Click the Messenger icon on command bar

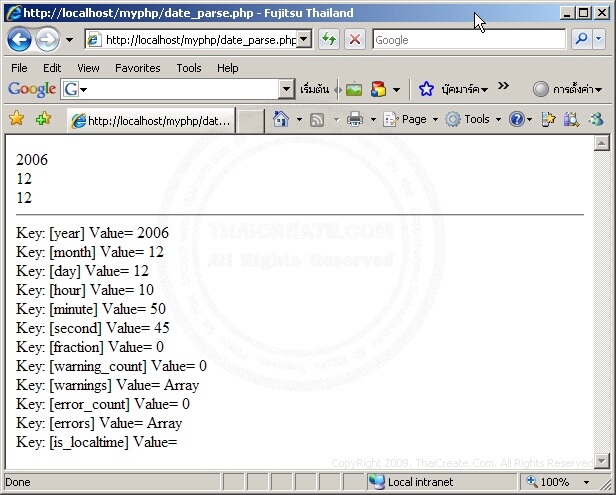coord(596,119)
